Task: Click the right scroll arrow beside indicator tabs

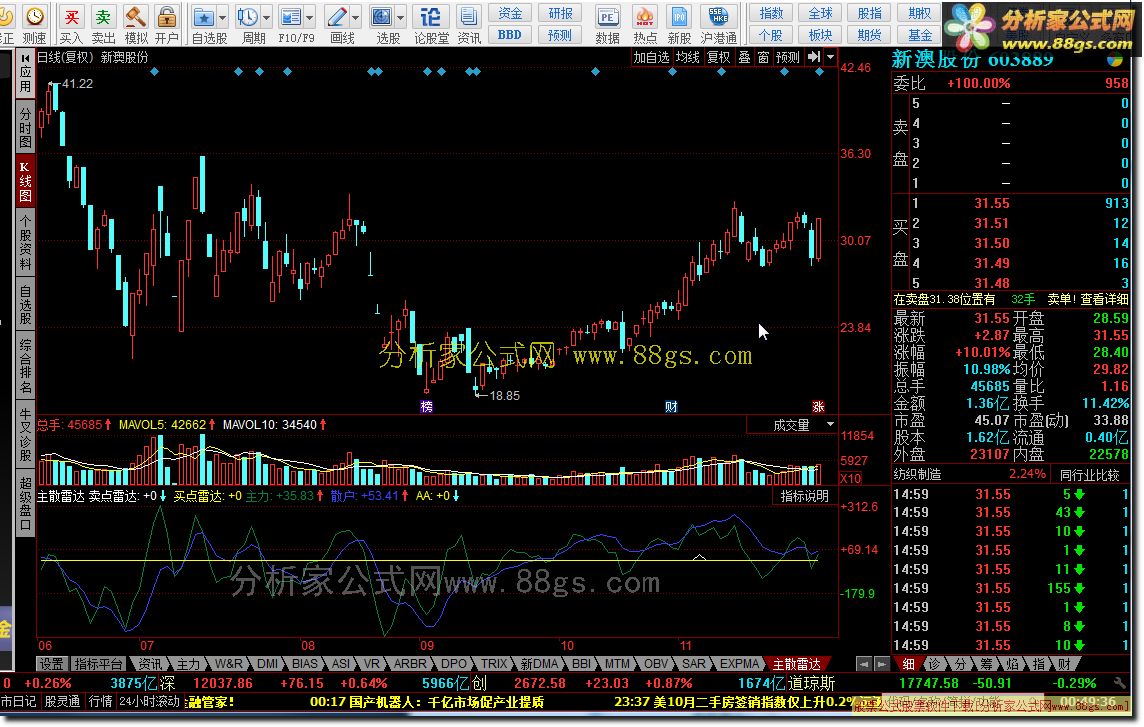Action: tap(881, 664)
